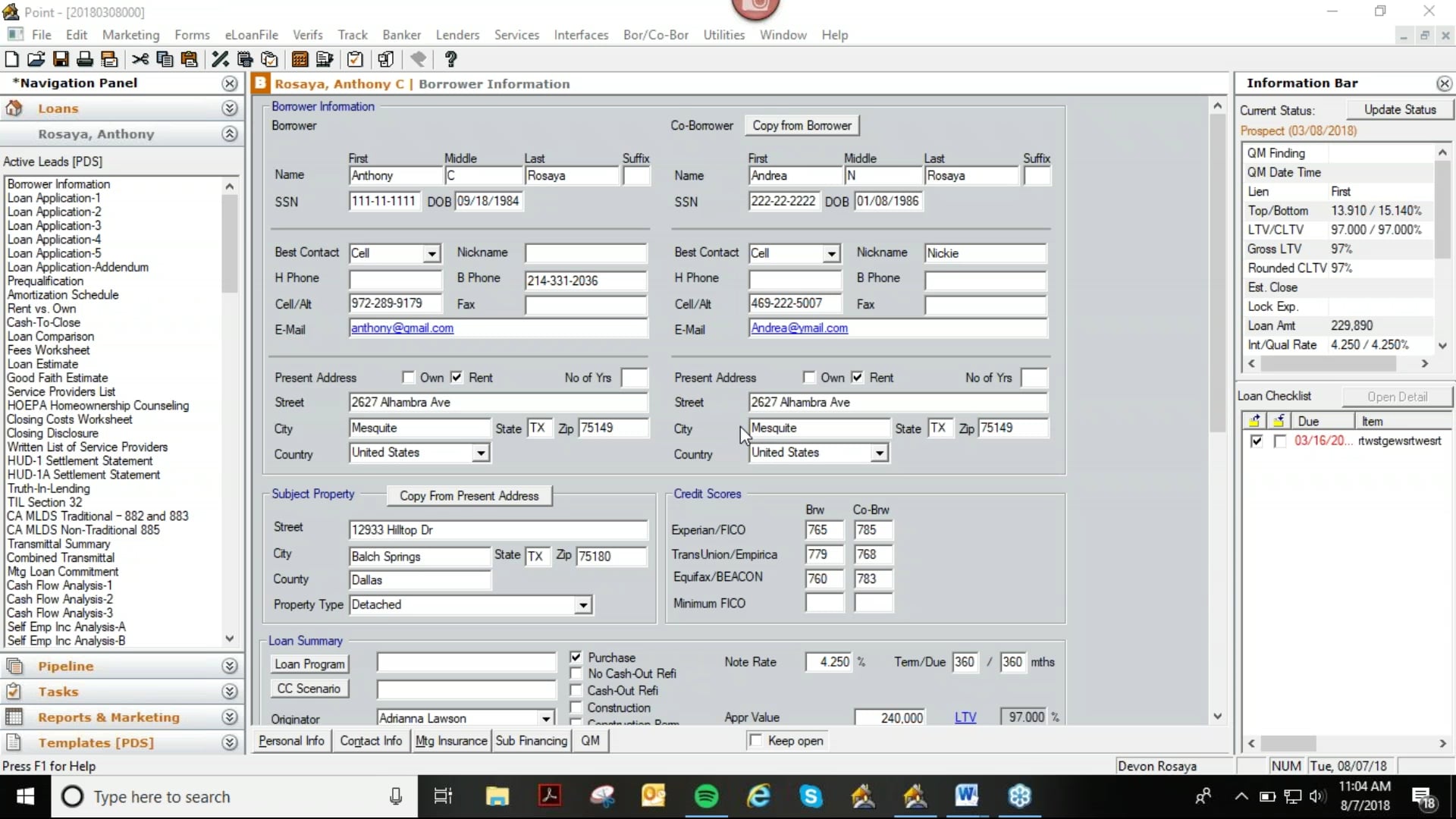
Task: Click the Paste clipboard toolbar icon
Action: point(189,59)
